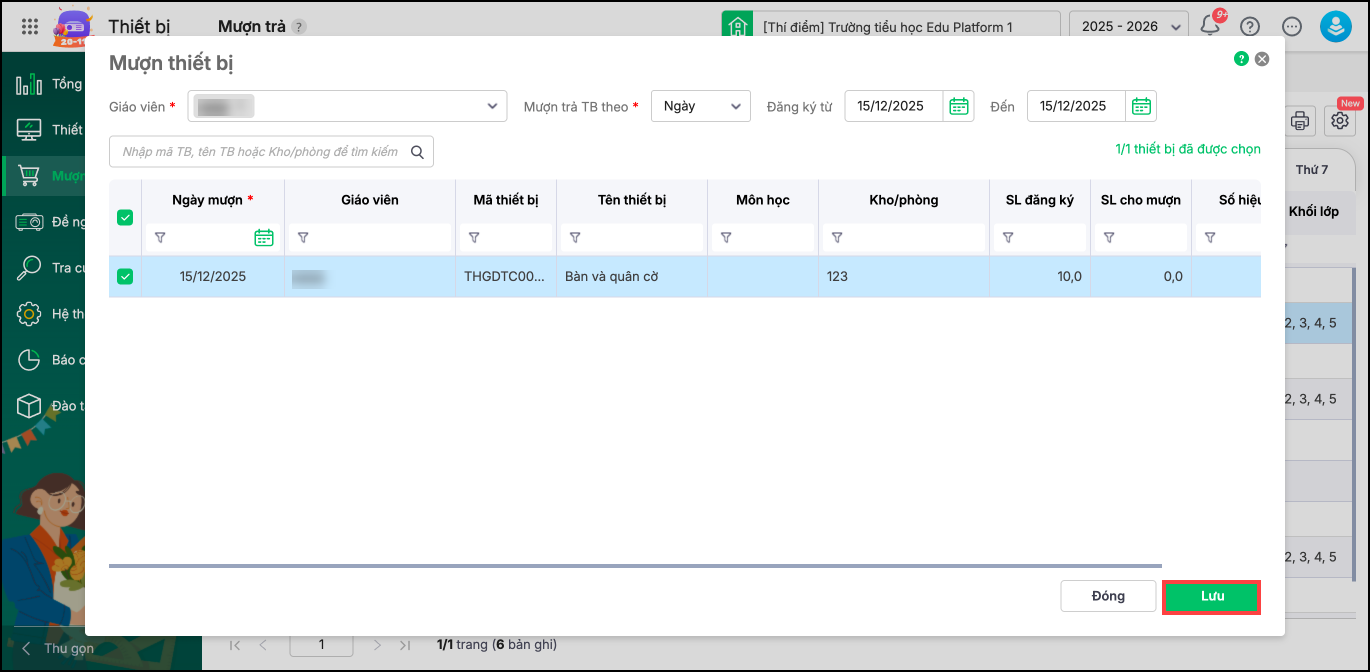Expand the Giáo viên dropdown
The image size is (1370, 672).
492,106
